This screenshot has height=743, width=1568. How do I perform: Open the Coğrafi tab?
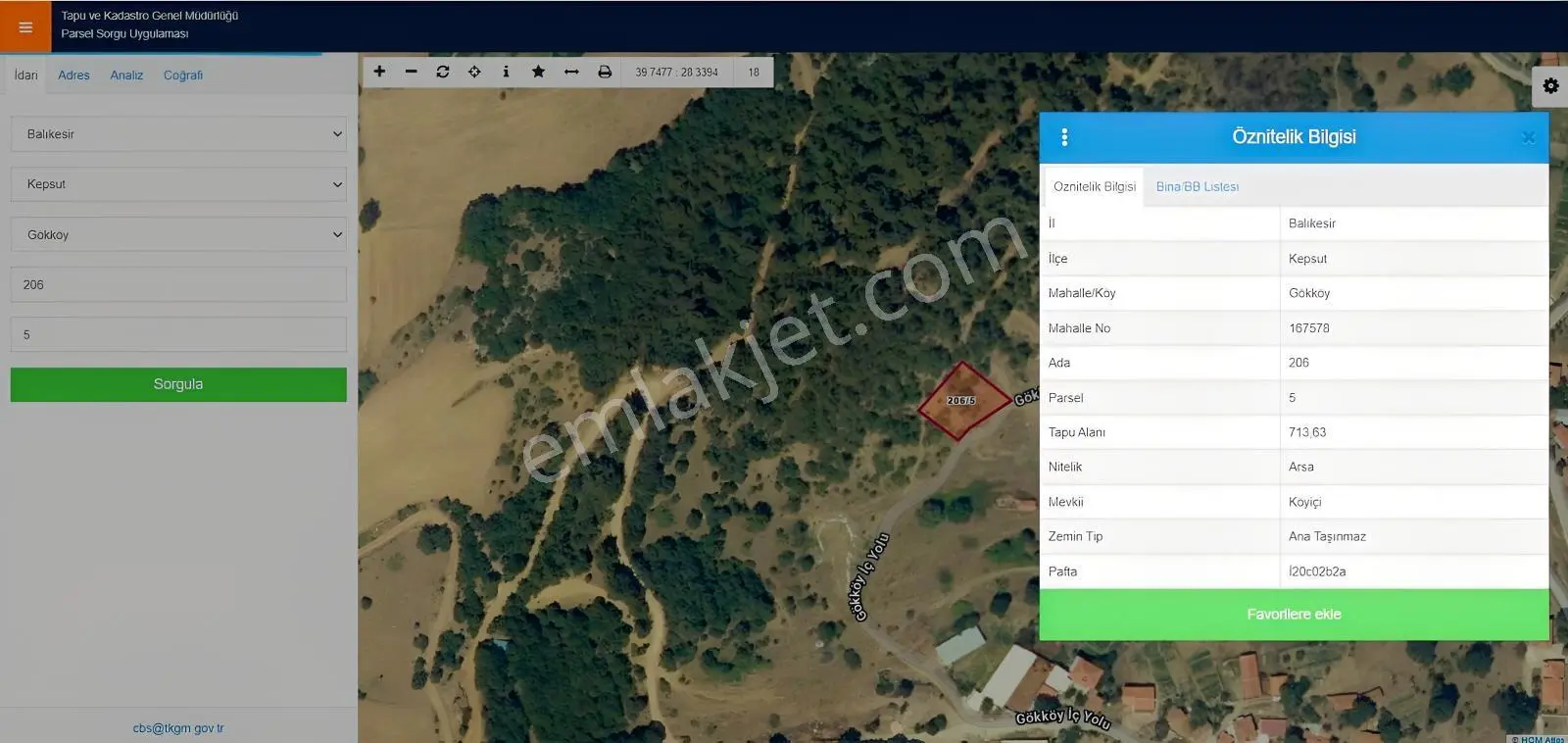coord(183,75)
